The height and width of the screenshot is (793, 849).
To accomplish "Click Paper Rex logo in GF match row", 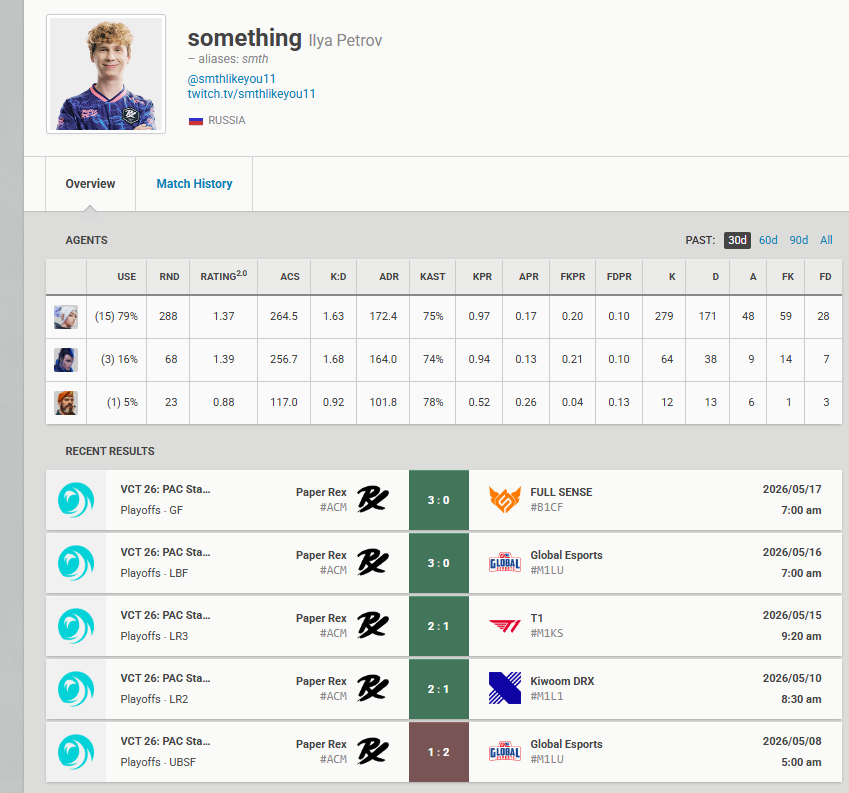I will (x=373, y=499).
